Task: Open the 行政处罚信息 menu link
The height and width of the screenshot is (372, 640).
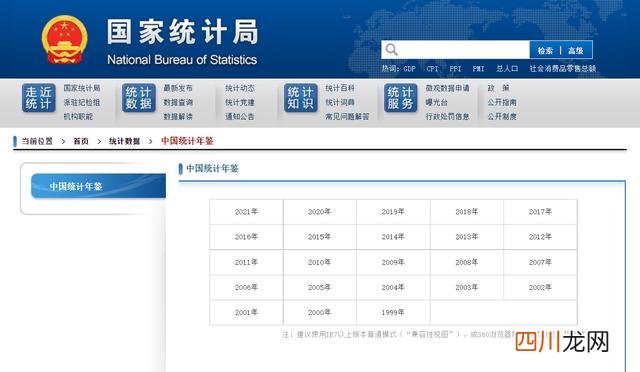Action: pyautogui.click(x=447, y=116)
